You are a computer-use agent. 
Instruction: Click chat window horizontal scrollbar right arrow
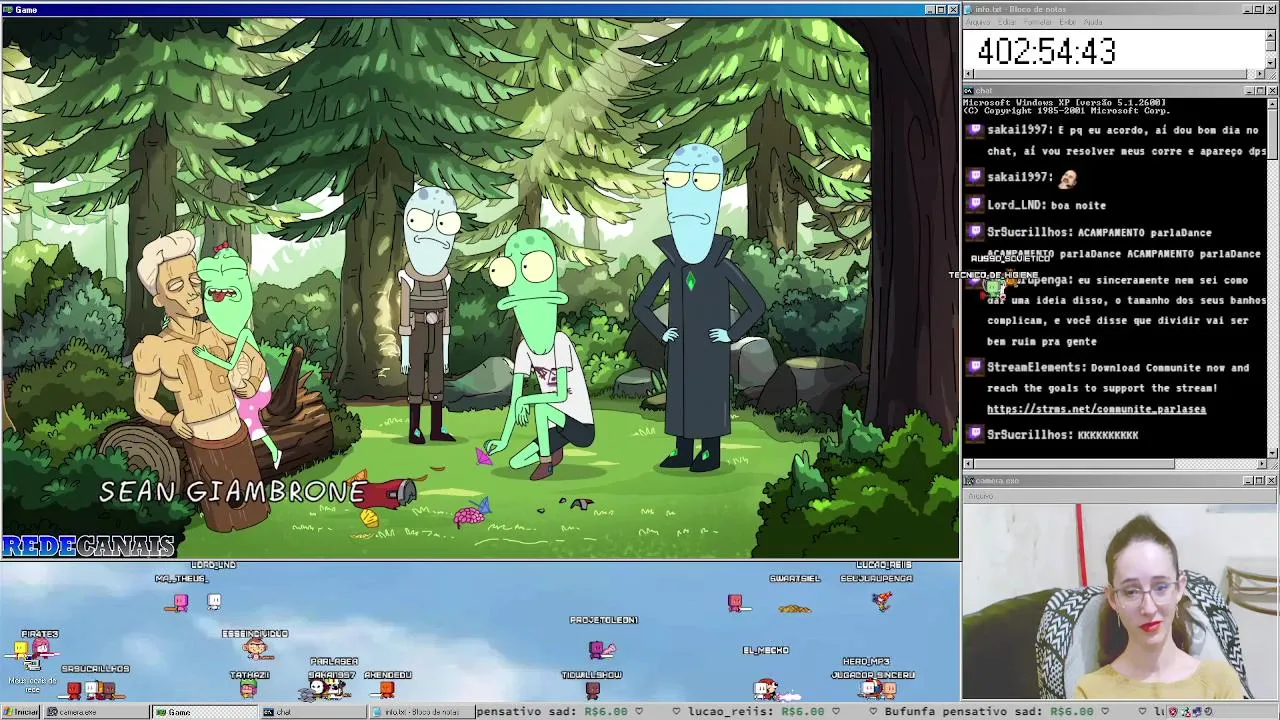click(x=1261, y=464)
